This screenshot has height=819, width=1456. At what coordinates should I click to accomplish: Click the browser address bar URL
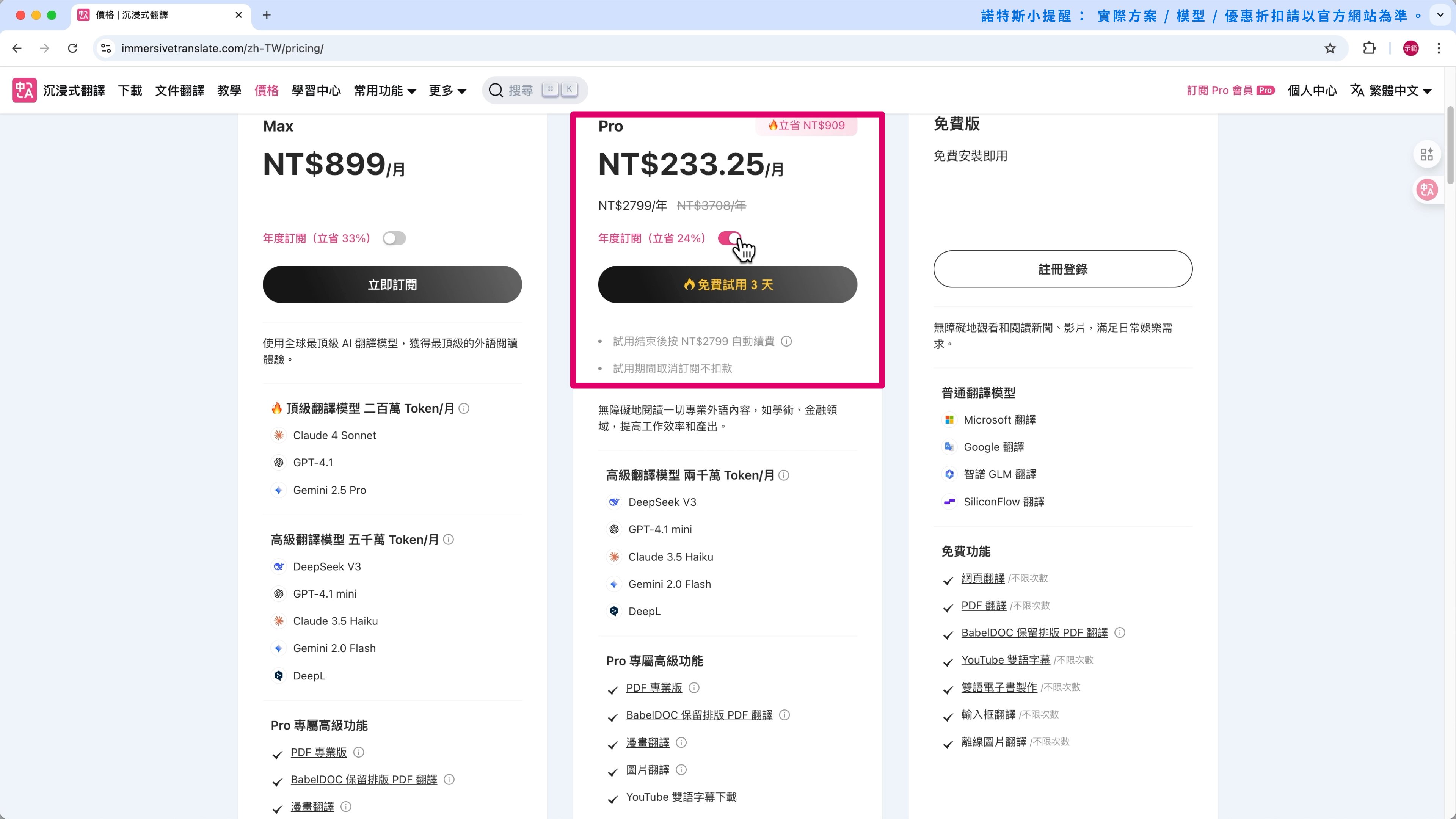coord(222,49)
